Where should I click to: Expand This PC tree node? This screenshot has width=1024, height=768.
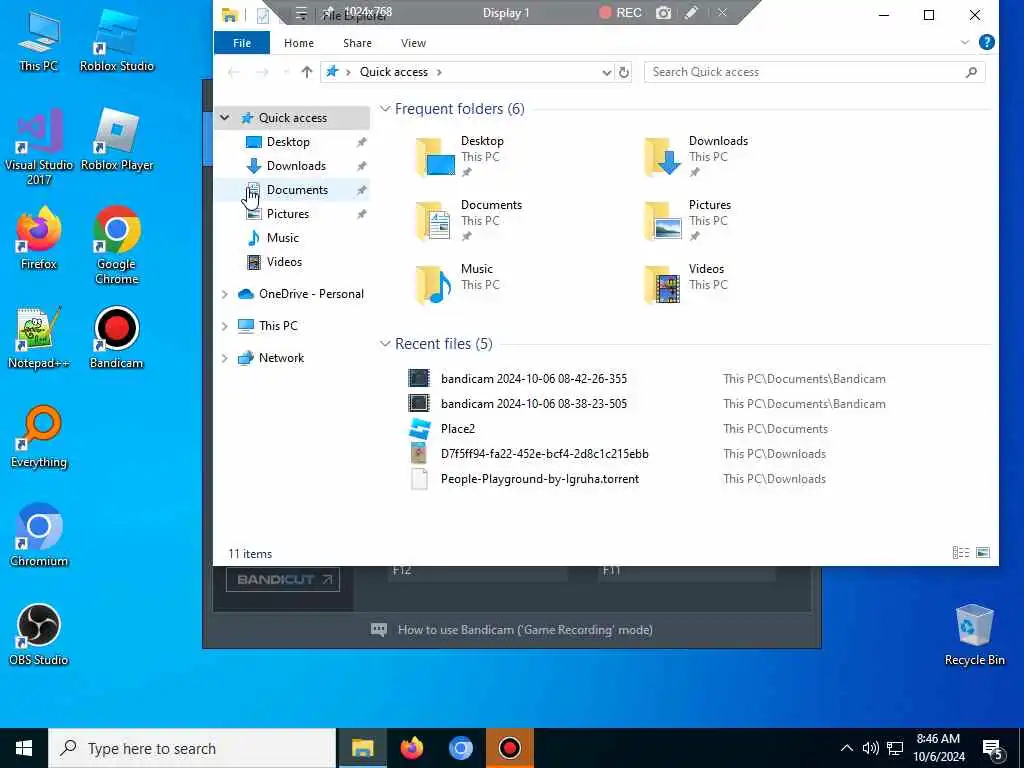[x=225, y=325]
